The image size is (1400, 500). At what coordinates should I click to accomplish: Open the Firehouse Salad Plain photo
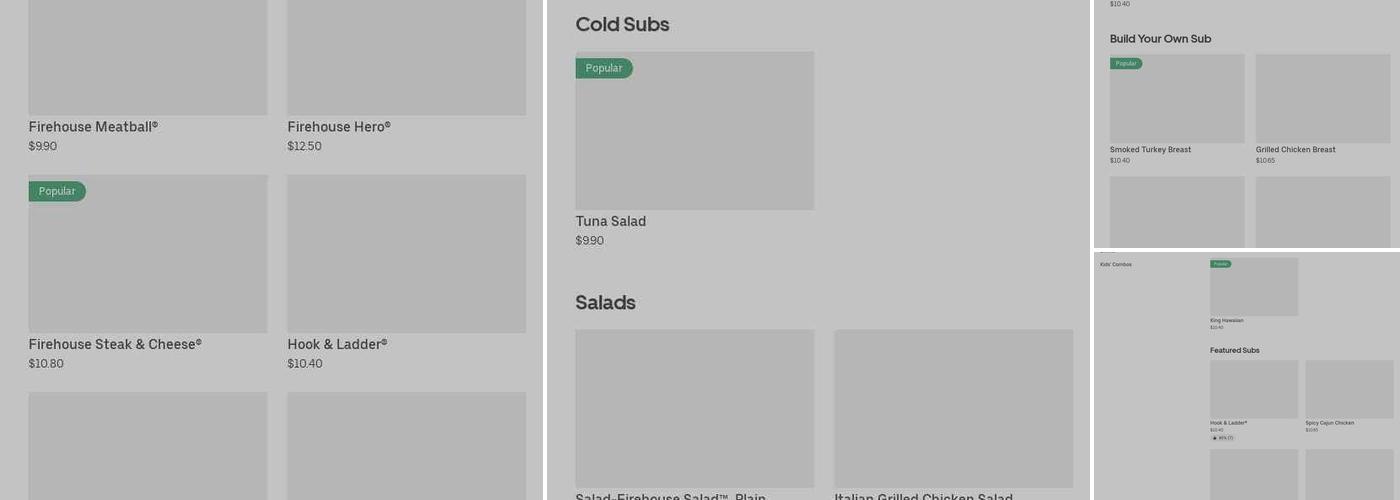(x=694, y=408)
